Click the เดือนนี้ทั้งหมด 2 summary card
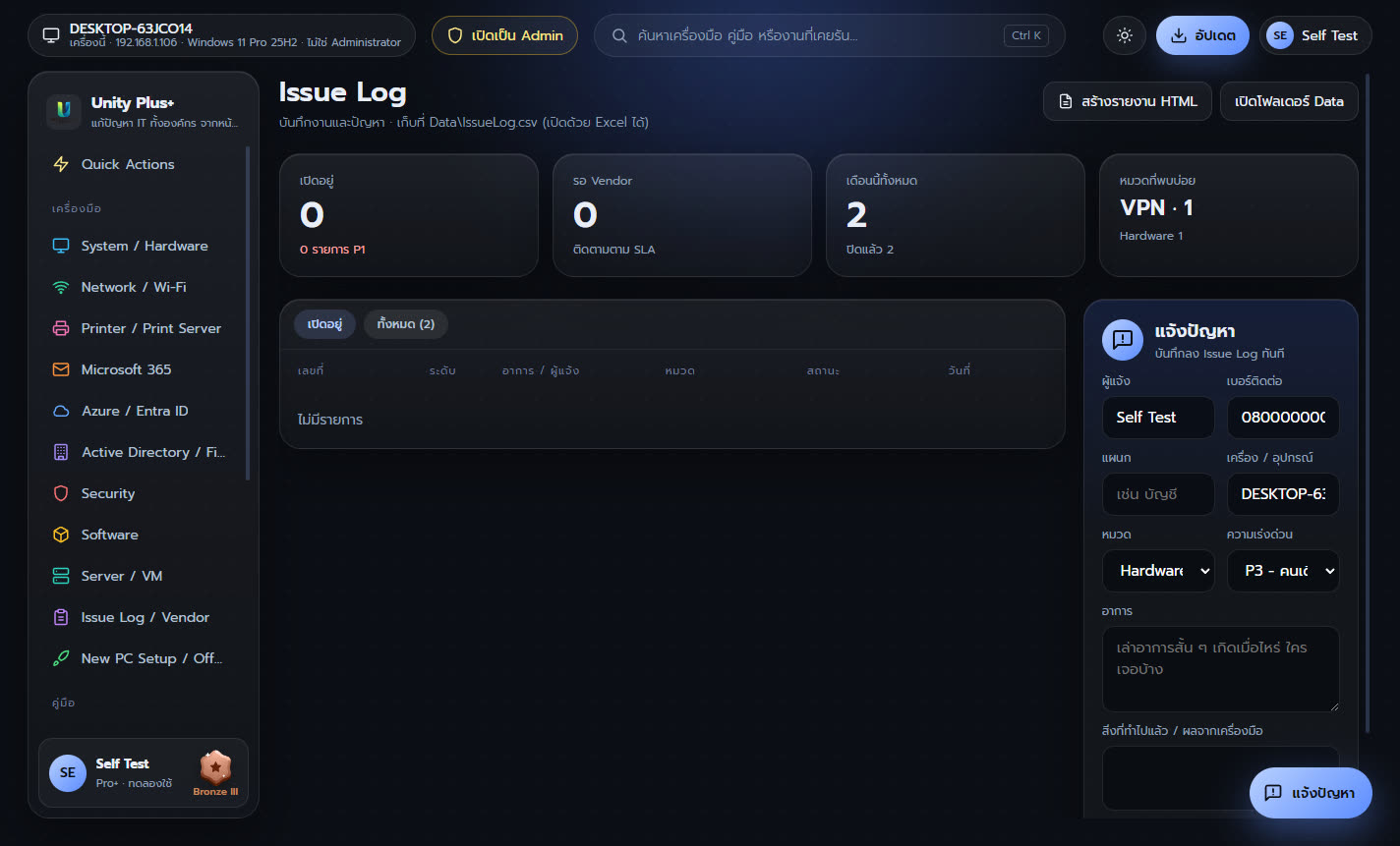The height and width of the screenshot is (846, 1400). click(x=956, y=215)
